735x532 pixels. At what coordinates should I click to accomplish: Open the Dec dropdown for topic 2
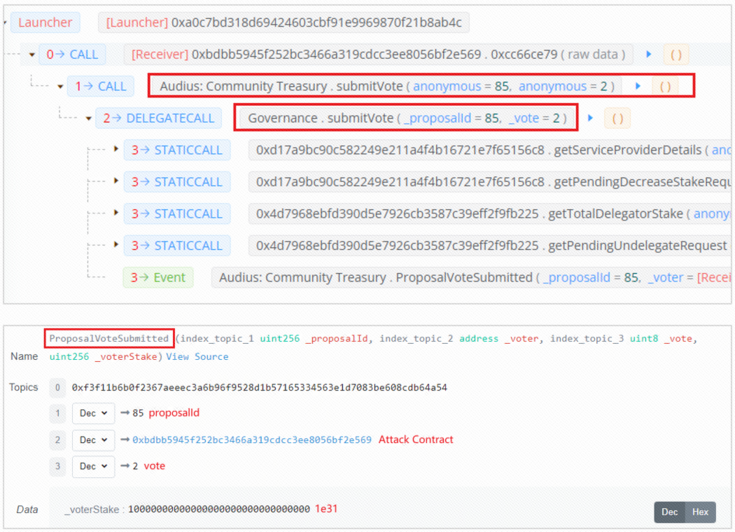tap(93, 440)
